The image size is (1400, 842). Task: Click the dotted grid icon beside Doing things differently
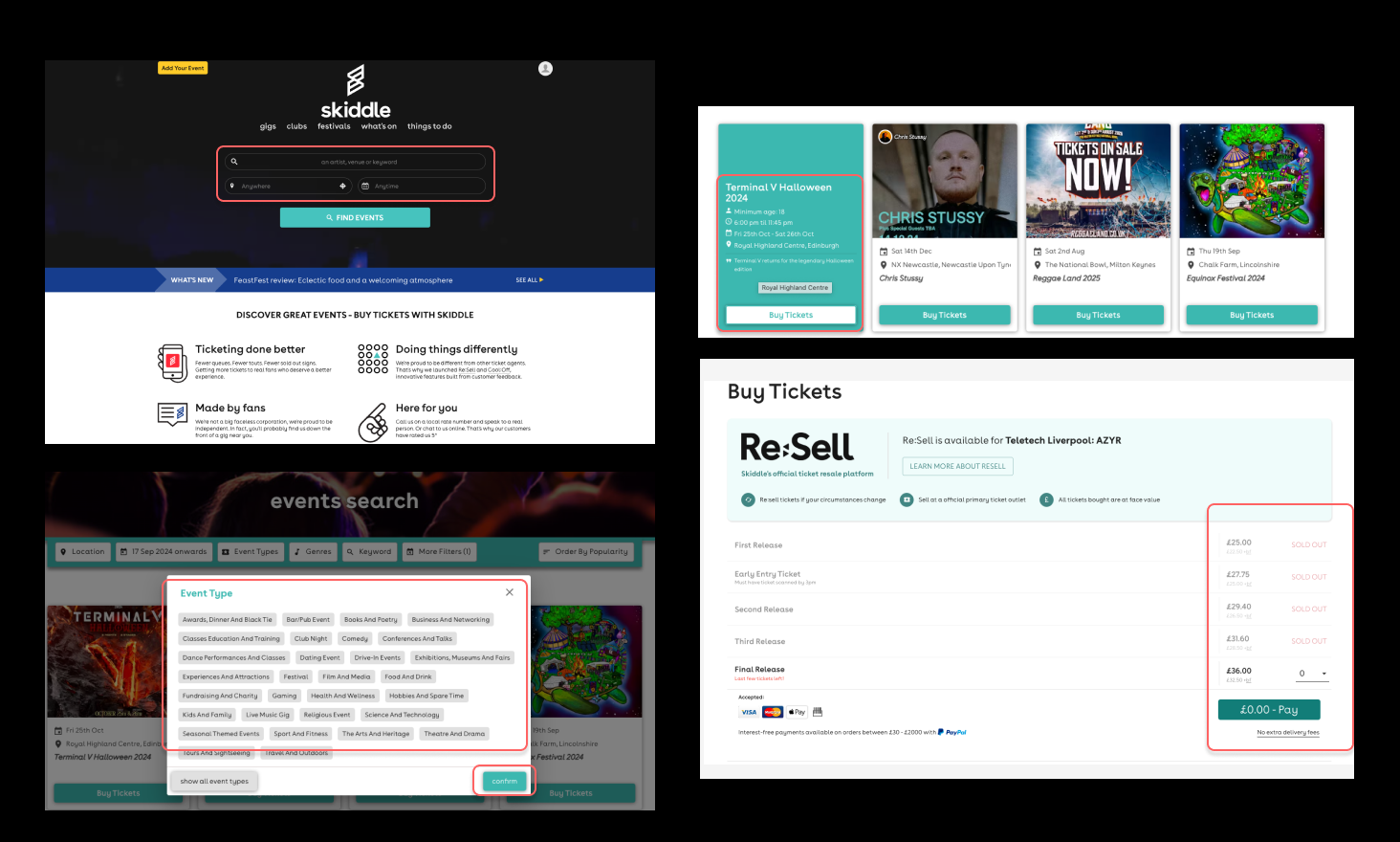coord(373,359)
